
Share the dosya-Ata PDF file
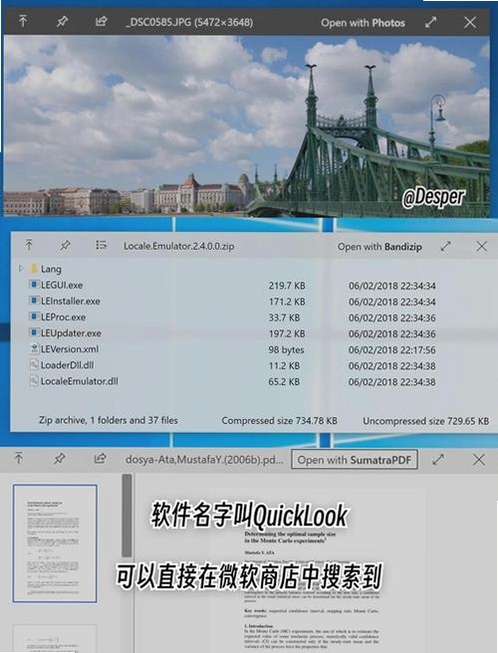click(100, 459)
